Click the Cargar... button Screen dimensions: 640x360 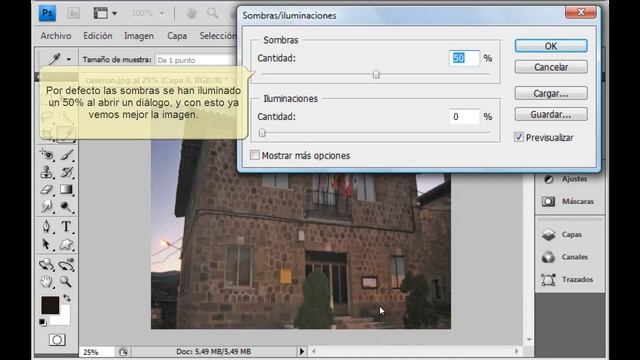[x=551, y=93]
